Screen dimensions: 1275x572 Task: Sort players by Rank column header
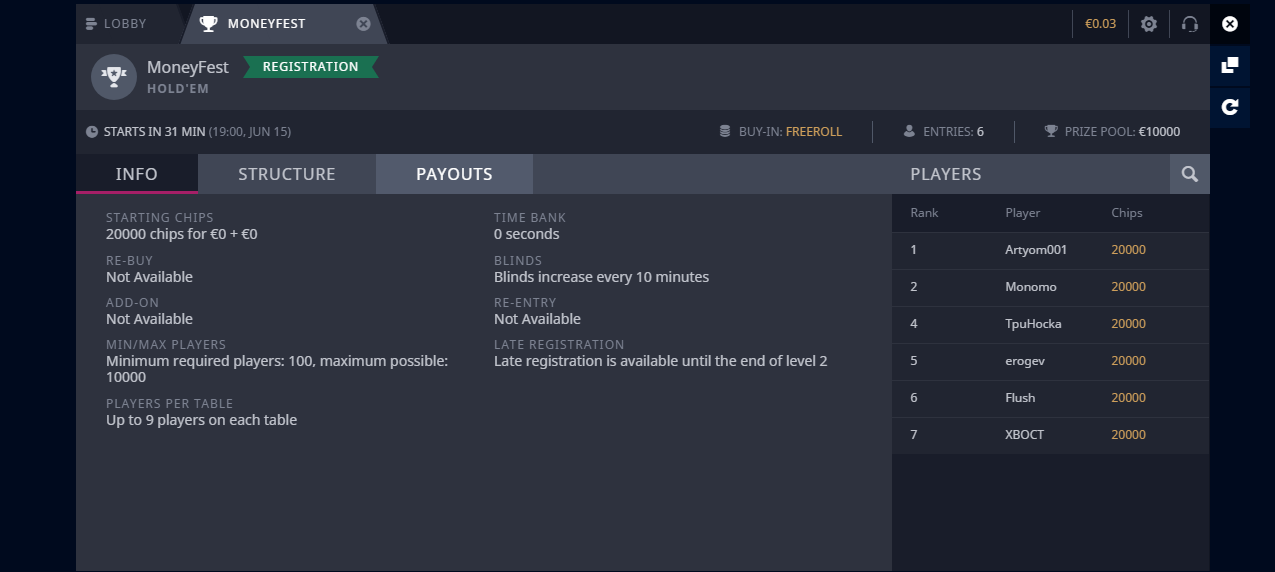pos(924,213)
